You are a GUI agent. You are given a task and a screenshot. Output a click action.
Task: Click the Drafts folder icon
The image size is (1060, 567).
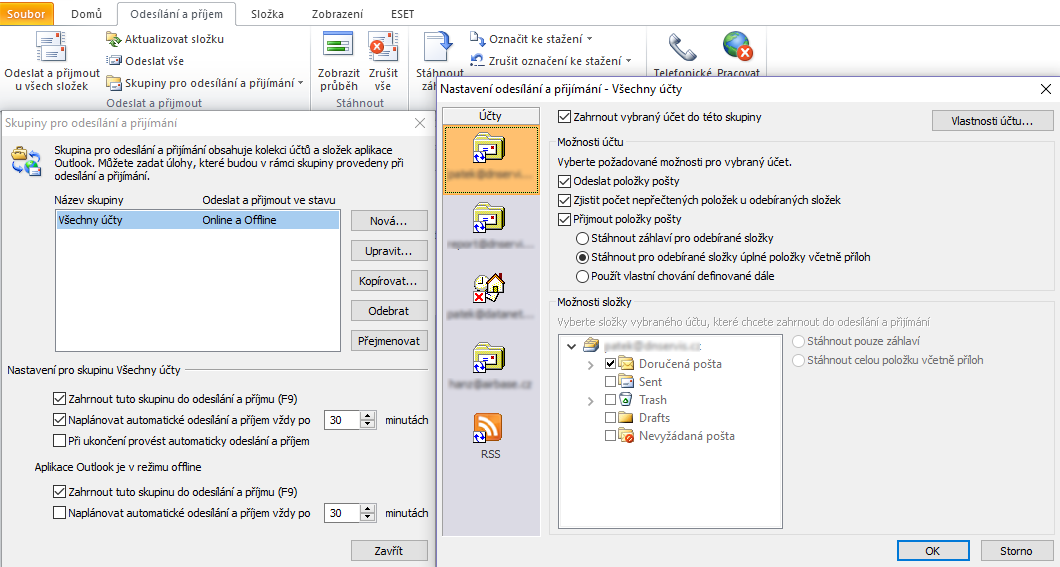click(x=625, y=418)
